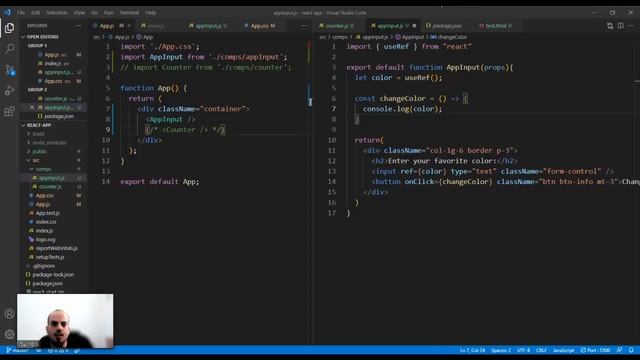The width and height of the screenshot is (640, 360).
Task: Open the Source Control view
Action: tap(9, 70)
